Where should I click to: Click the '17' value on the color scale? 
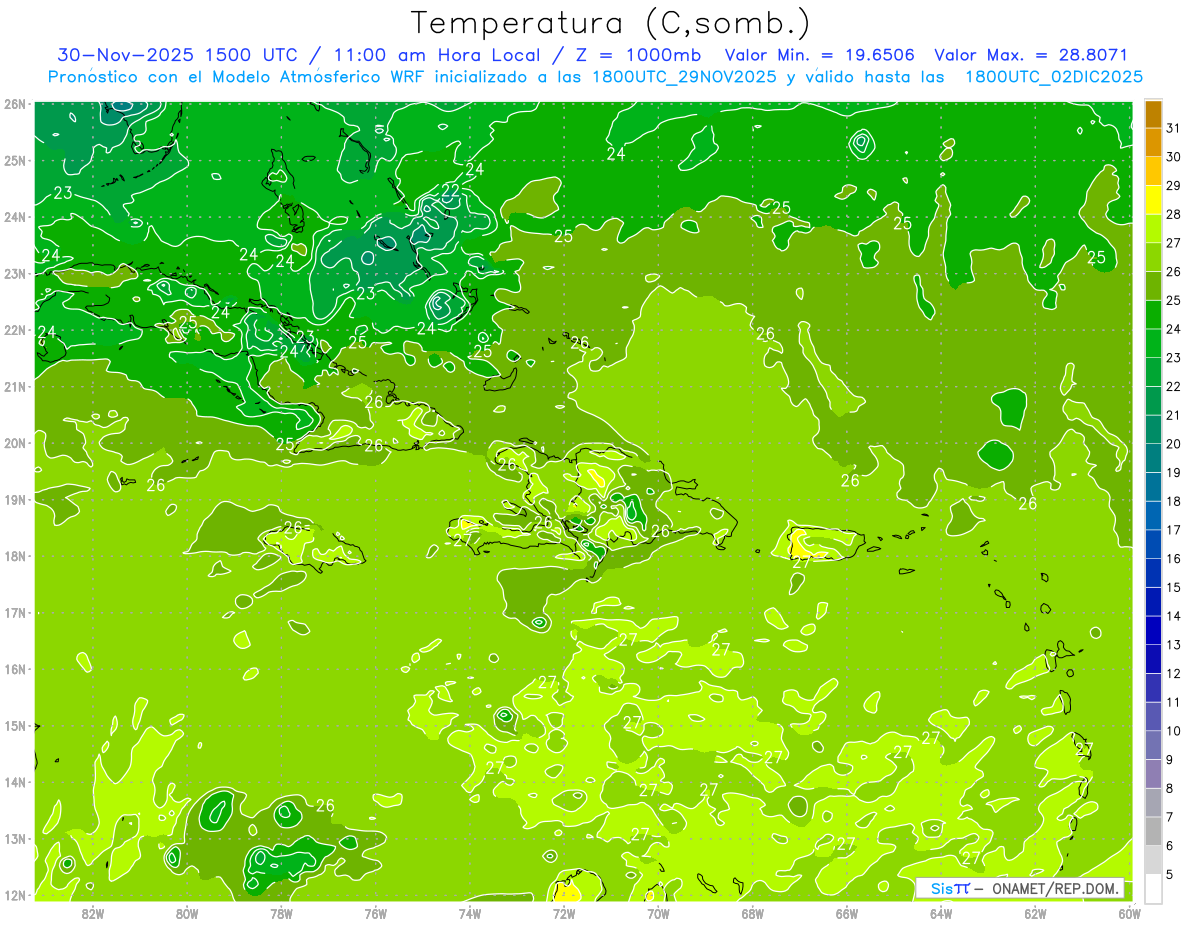click(x=1174, y=530)
